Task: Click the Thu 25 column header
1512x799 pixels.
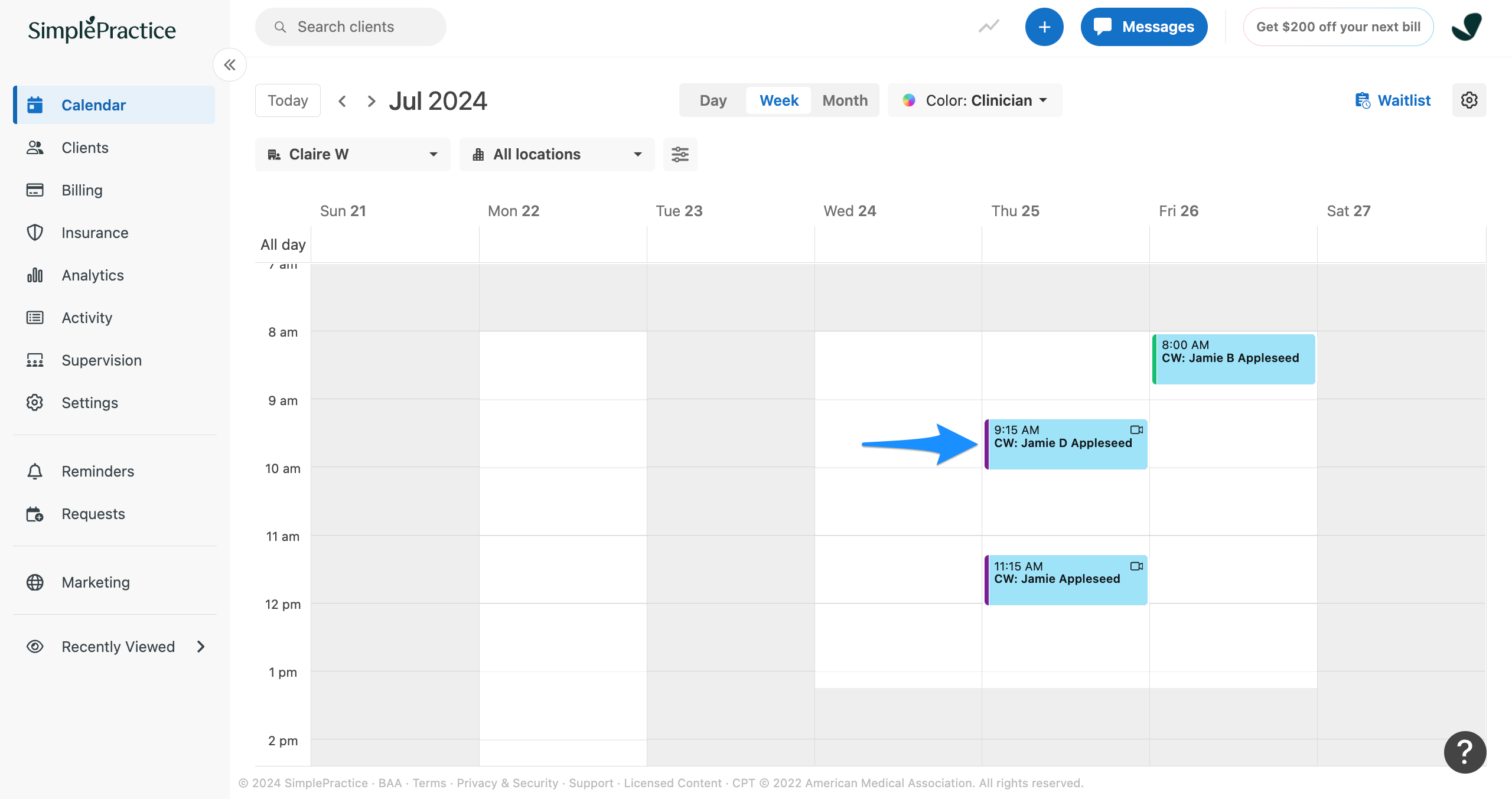Action: [1015, 211]
